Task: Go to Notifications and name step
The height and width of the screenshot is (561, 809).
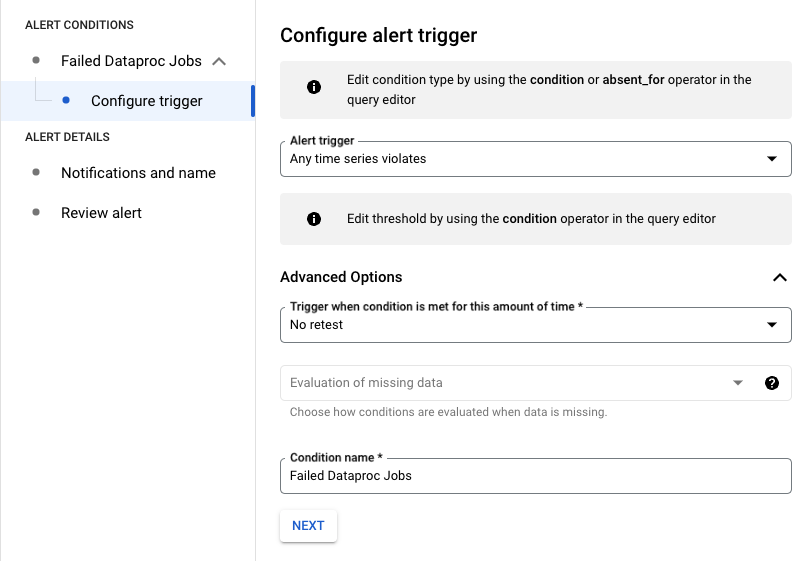Action: coord(138,173)
